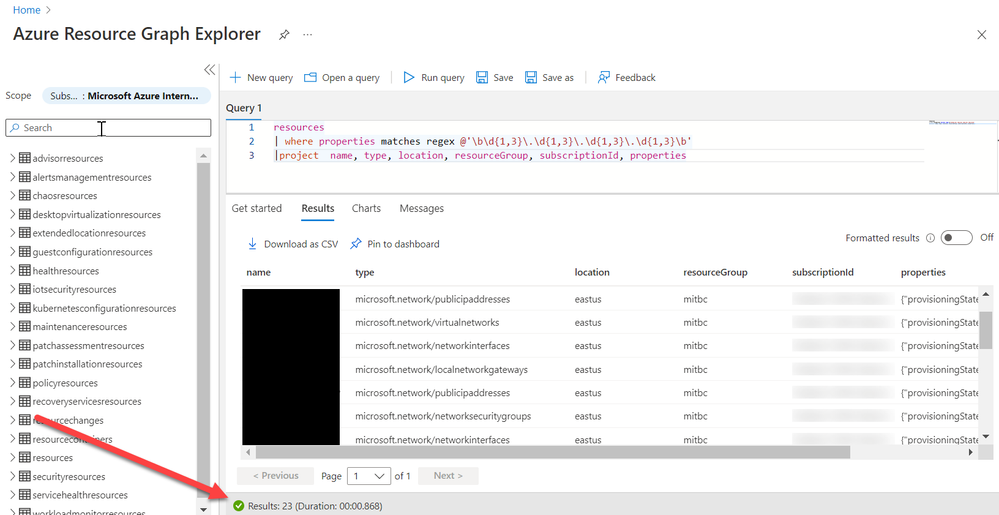The width and height of the screenshot is (999, 515).
Task: Click query line 1 'resources' text
Action: [298, 127]
